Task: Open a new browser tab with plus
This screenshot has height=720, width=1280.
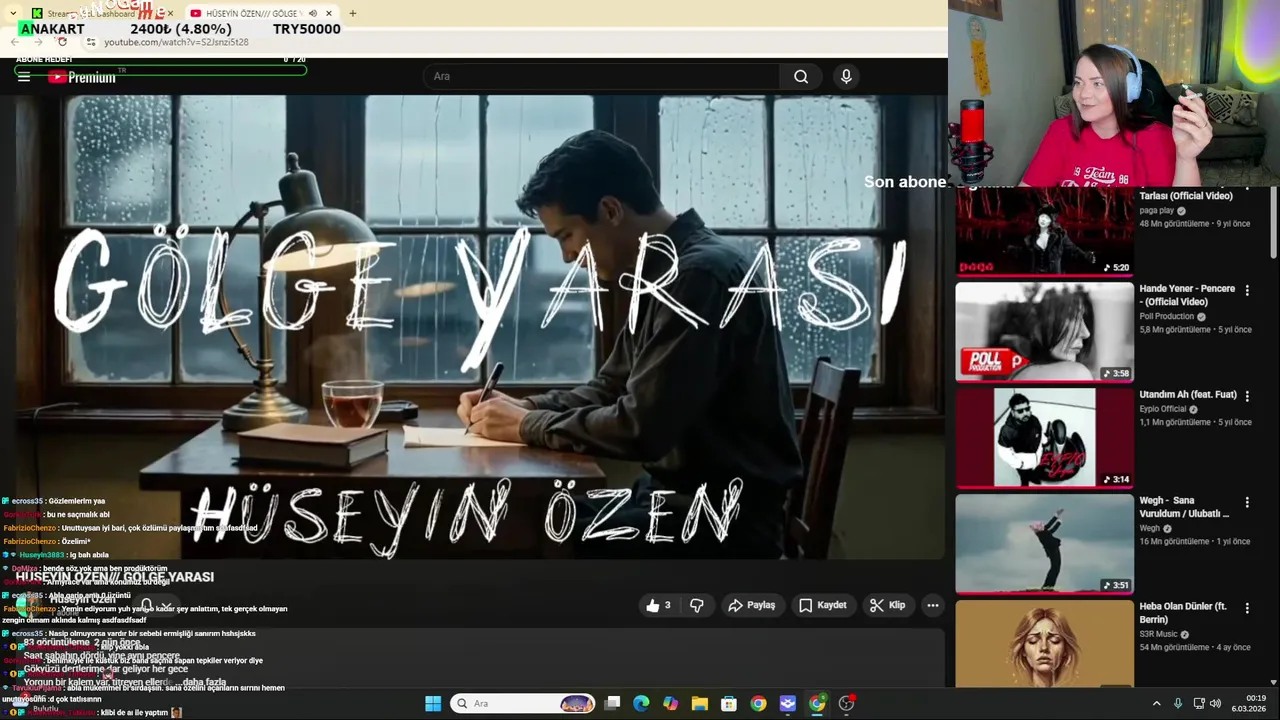Action: coord(352,13)
